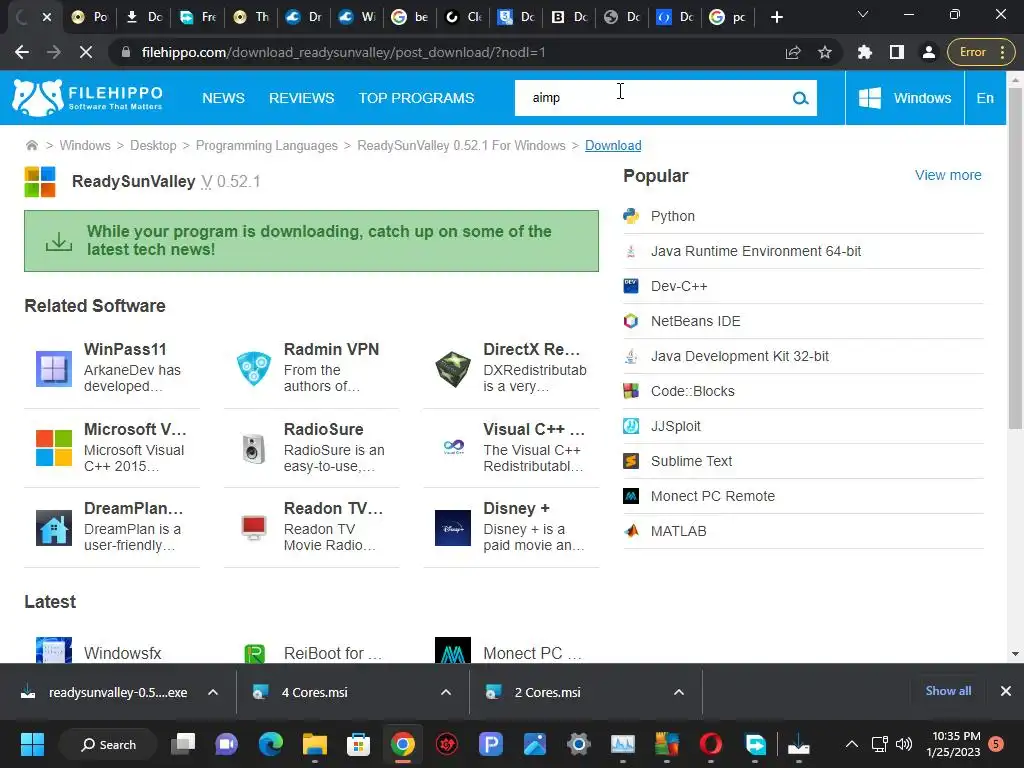Open File Explorer from taskbar

click(x=315, y=744)
